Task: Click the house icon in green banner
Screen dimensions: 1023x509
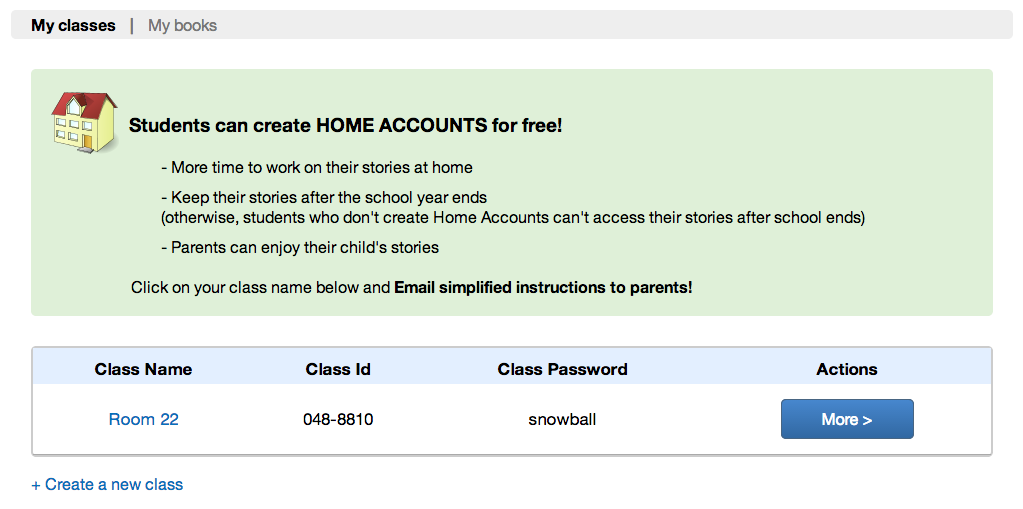Action: coord(84,122)
